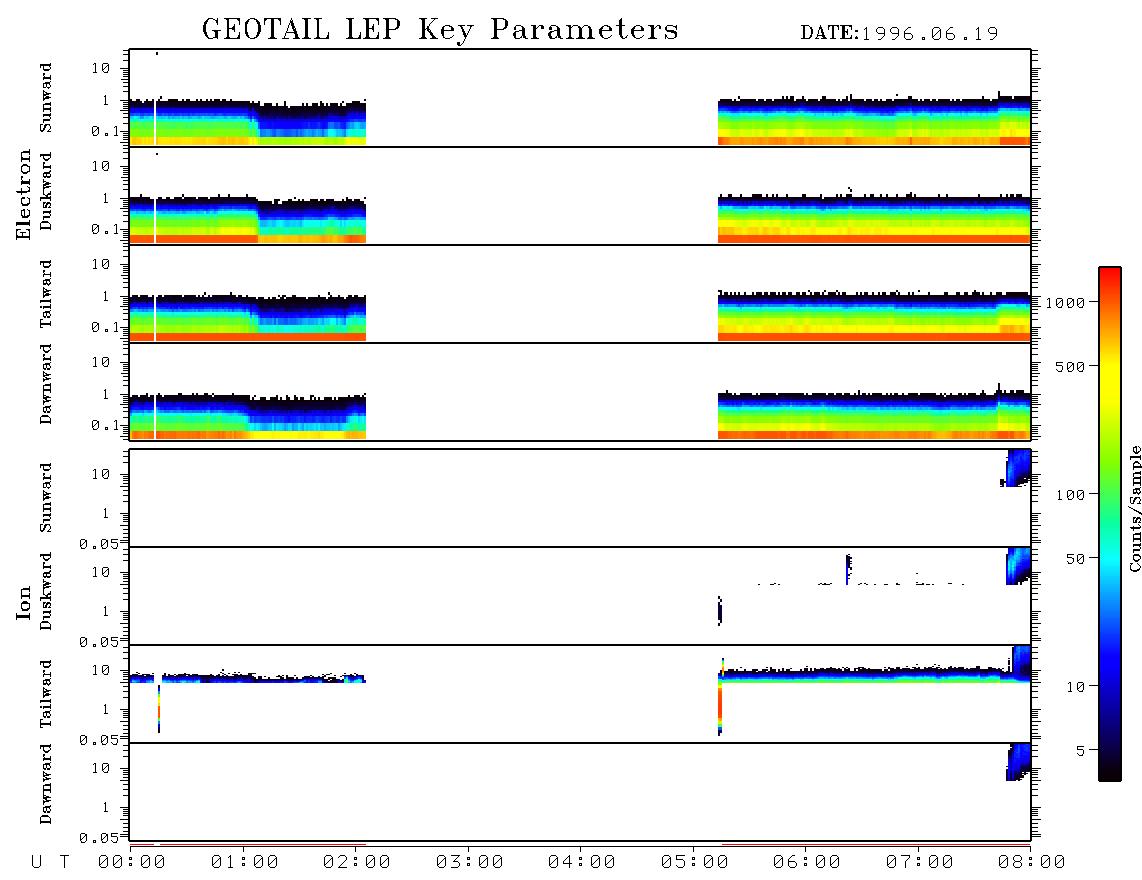
Task: Click the Electron "Sunward" panel label
Action: pos(46,98)
